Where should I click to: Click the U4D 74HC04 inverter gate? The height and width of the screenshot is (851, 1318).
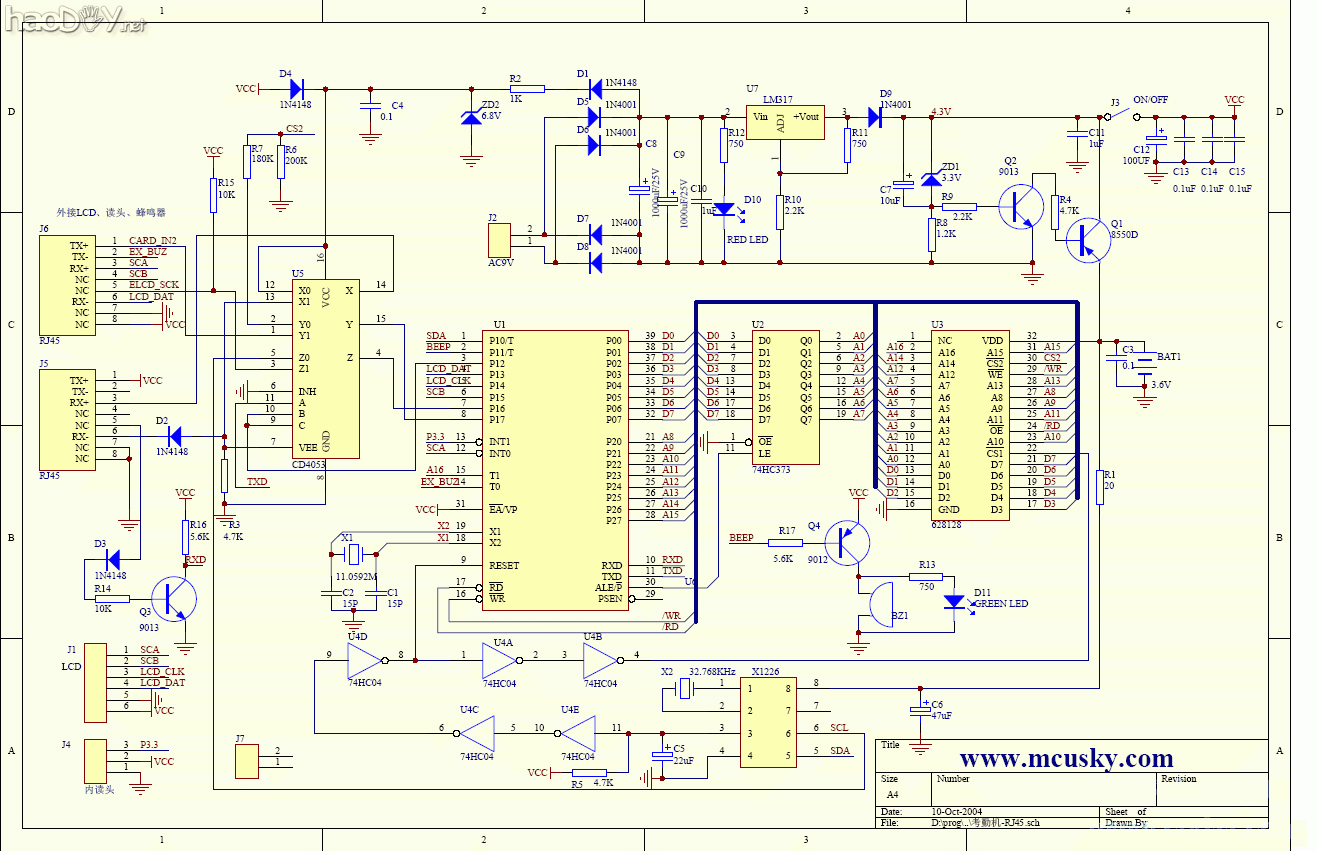[x=364, y=660]
